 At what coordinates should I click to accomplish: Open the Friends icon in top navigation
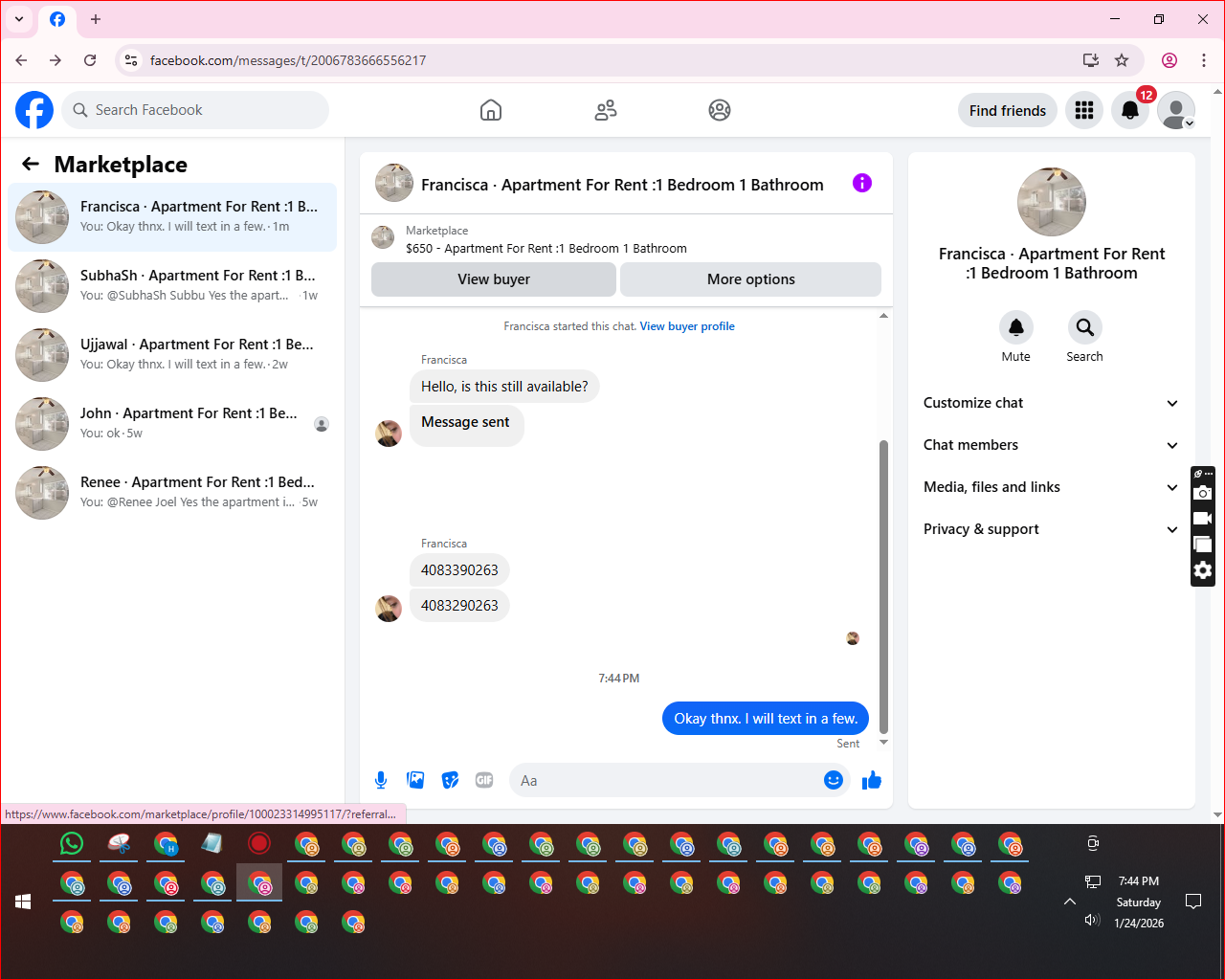coord(606,110)
